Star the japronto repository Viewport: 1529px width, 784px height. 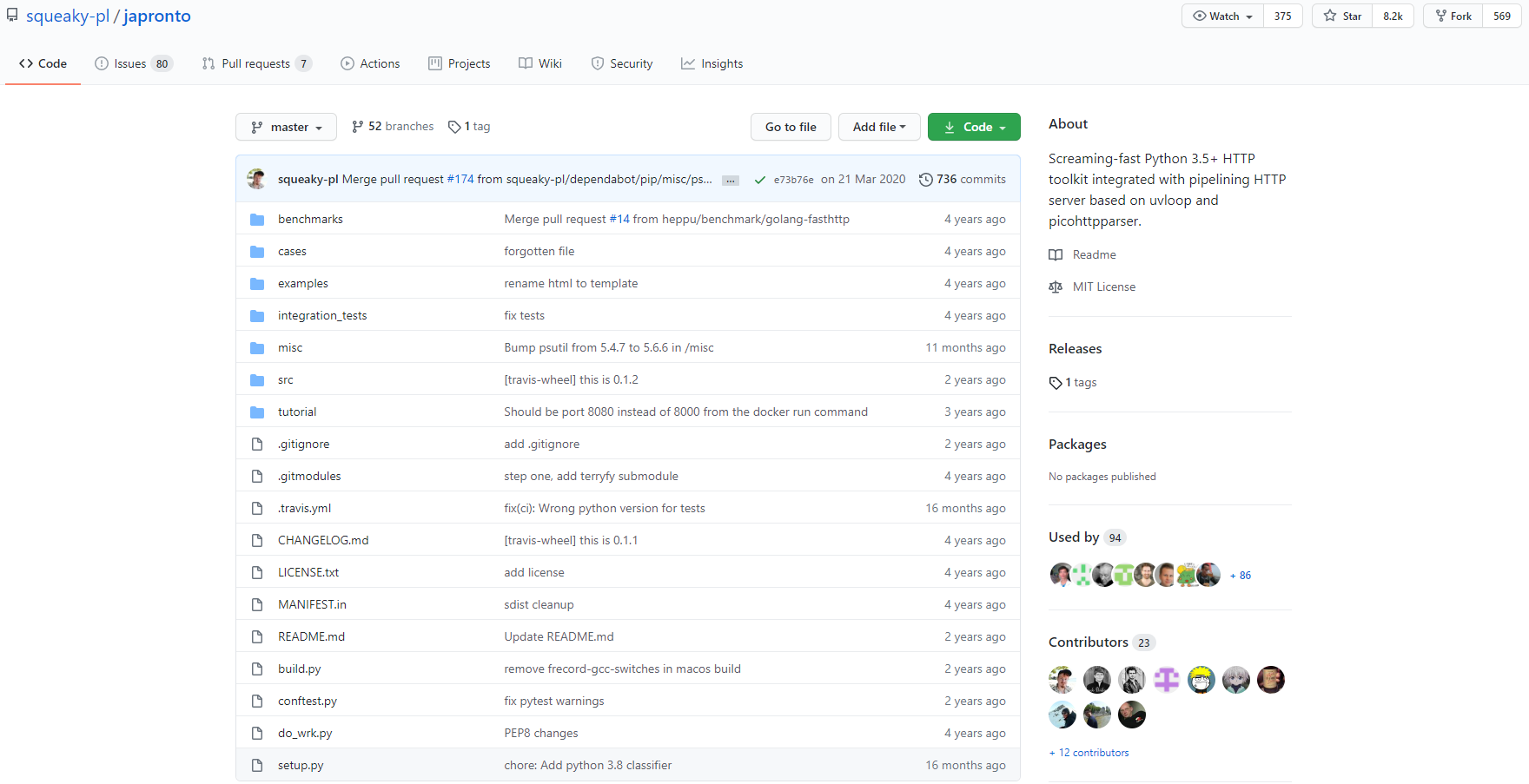tap(1341, 16)
